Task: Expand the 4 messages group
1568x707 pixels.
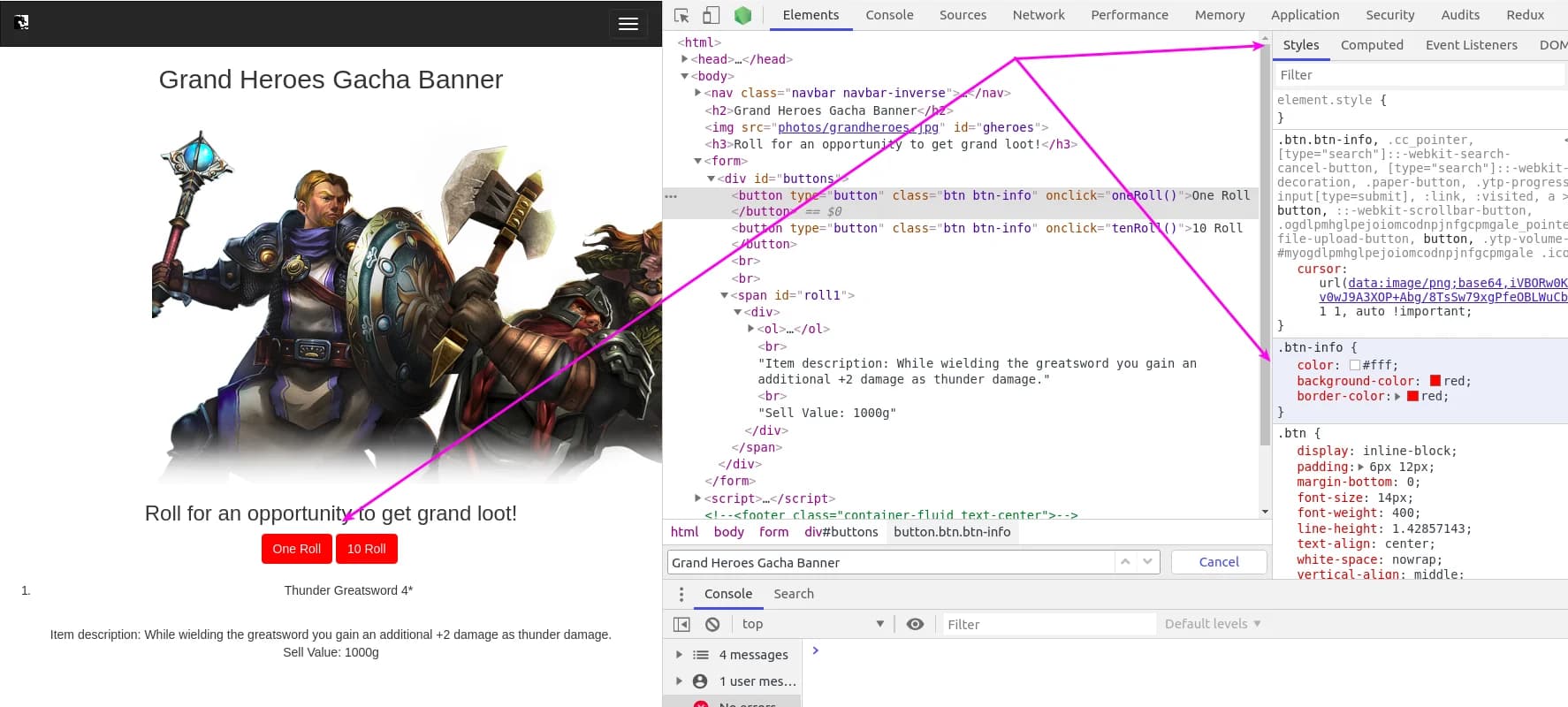Action: (x=679, y=655)
